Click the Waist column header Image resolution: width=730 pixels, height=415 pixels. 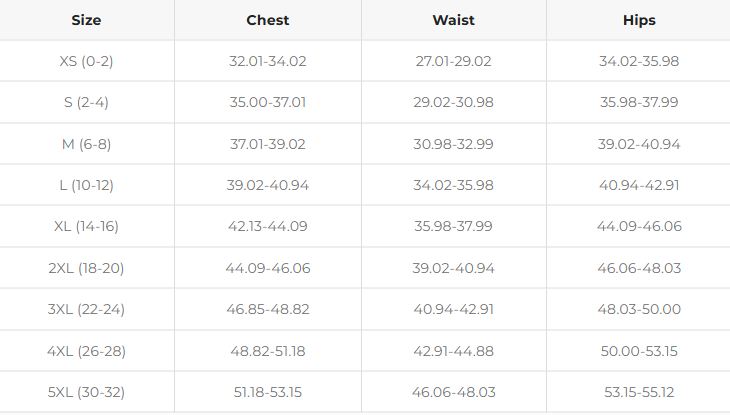tap(453, 20)
